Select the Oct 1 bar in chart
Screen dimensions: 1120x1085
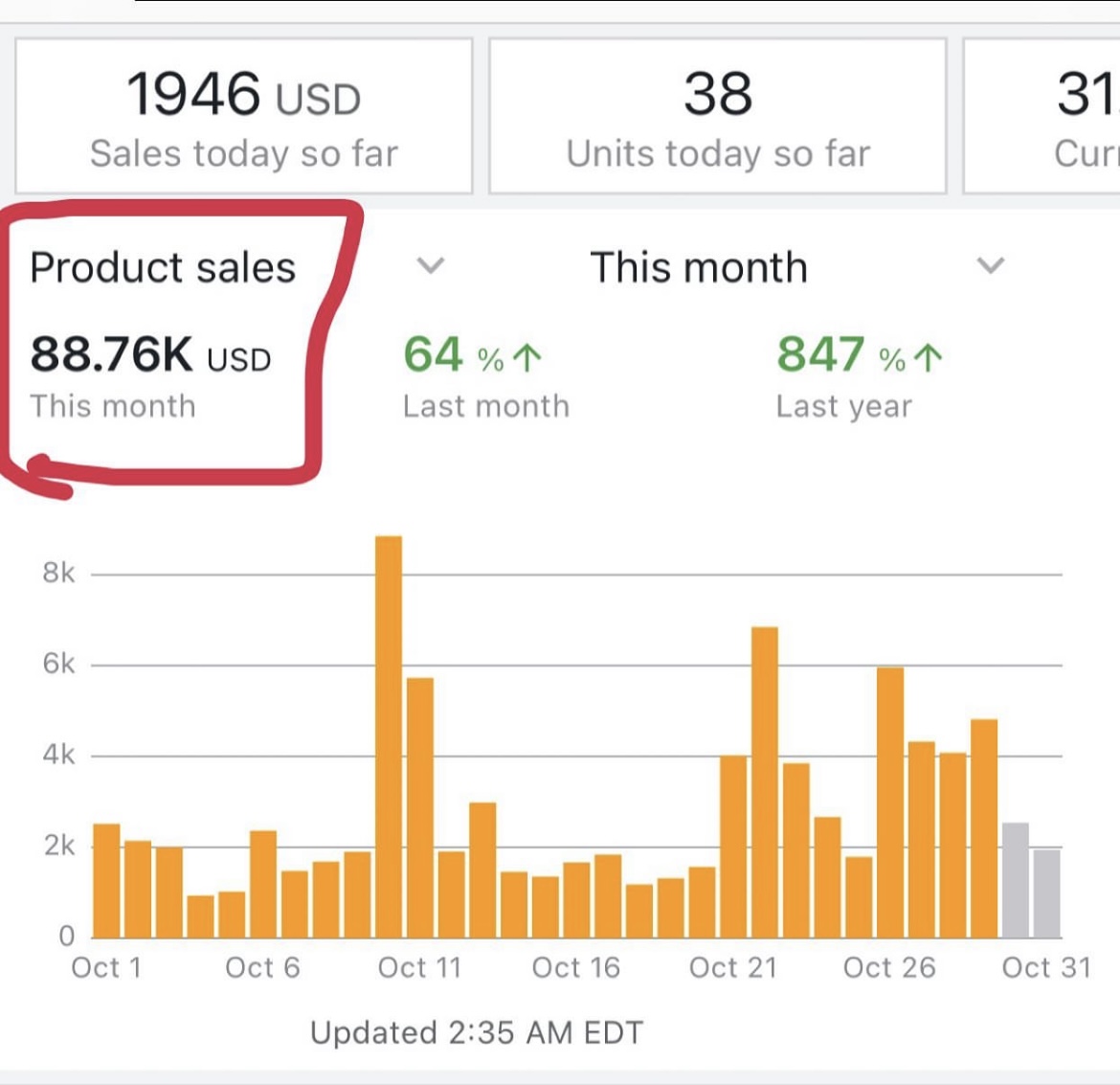pyautogui.click(x=106, y=879)
